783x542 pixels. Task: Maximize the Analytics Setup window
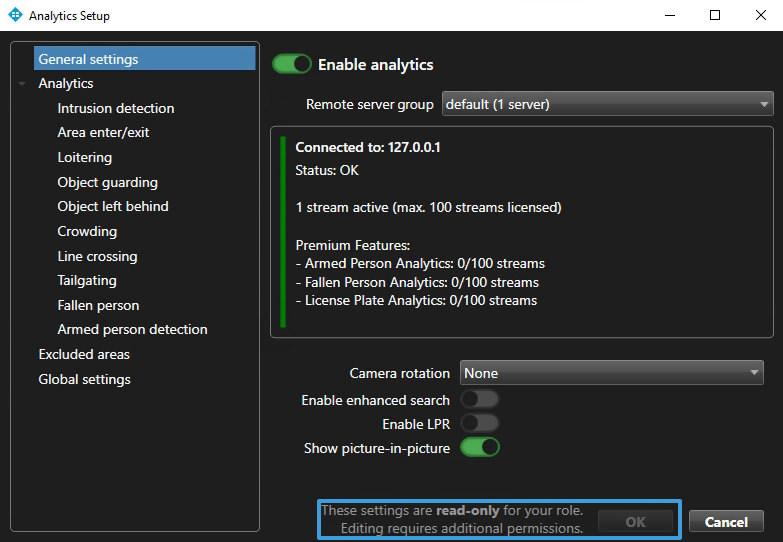(x=714, y=16)
